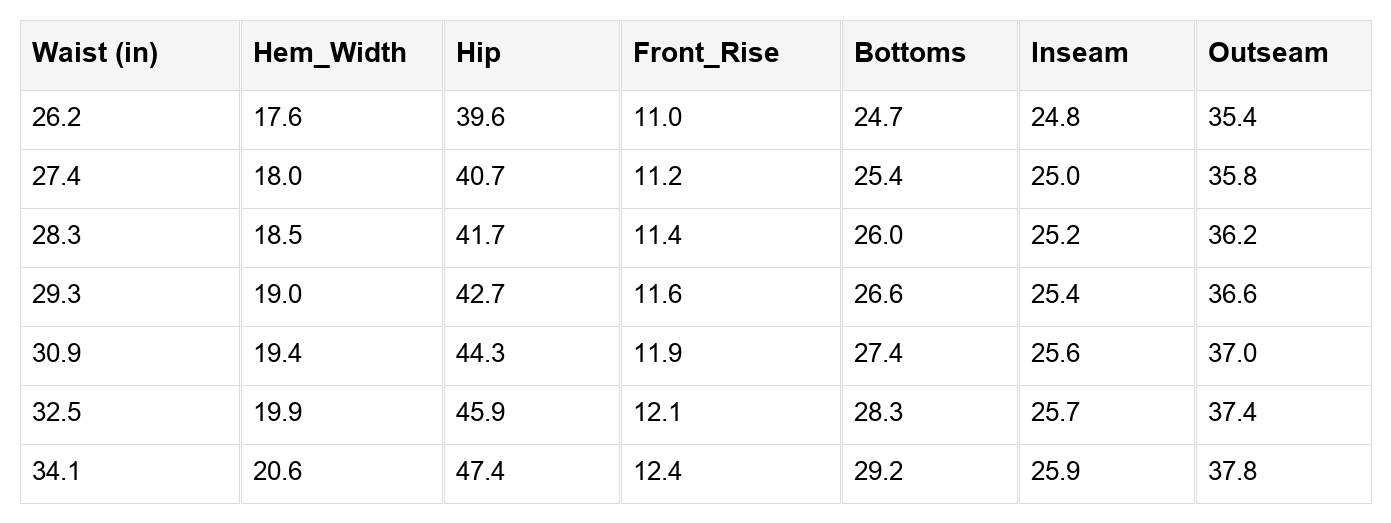Click the Hem_Width column header
The image size is (1391, 523).
330,53
